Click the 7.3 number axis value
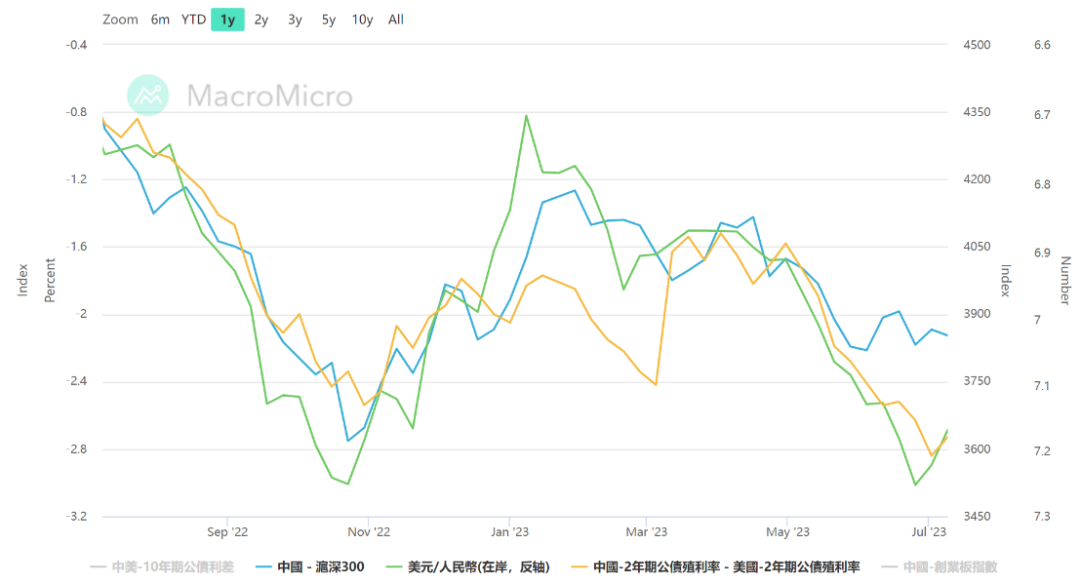Image resolution: width=1080 pixels, height=584 pixels. coord(1042,517)
